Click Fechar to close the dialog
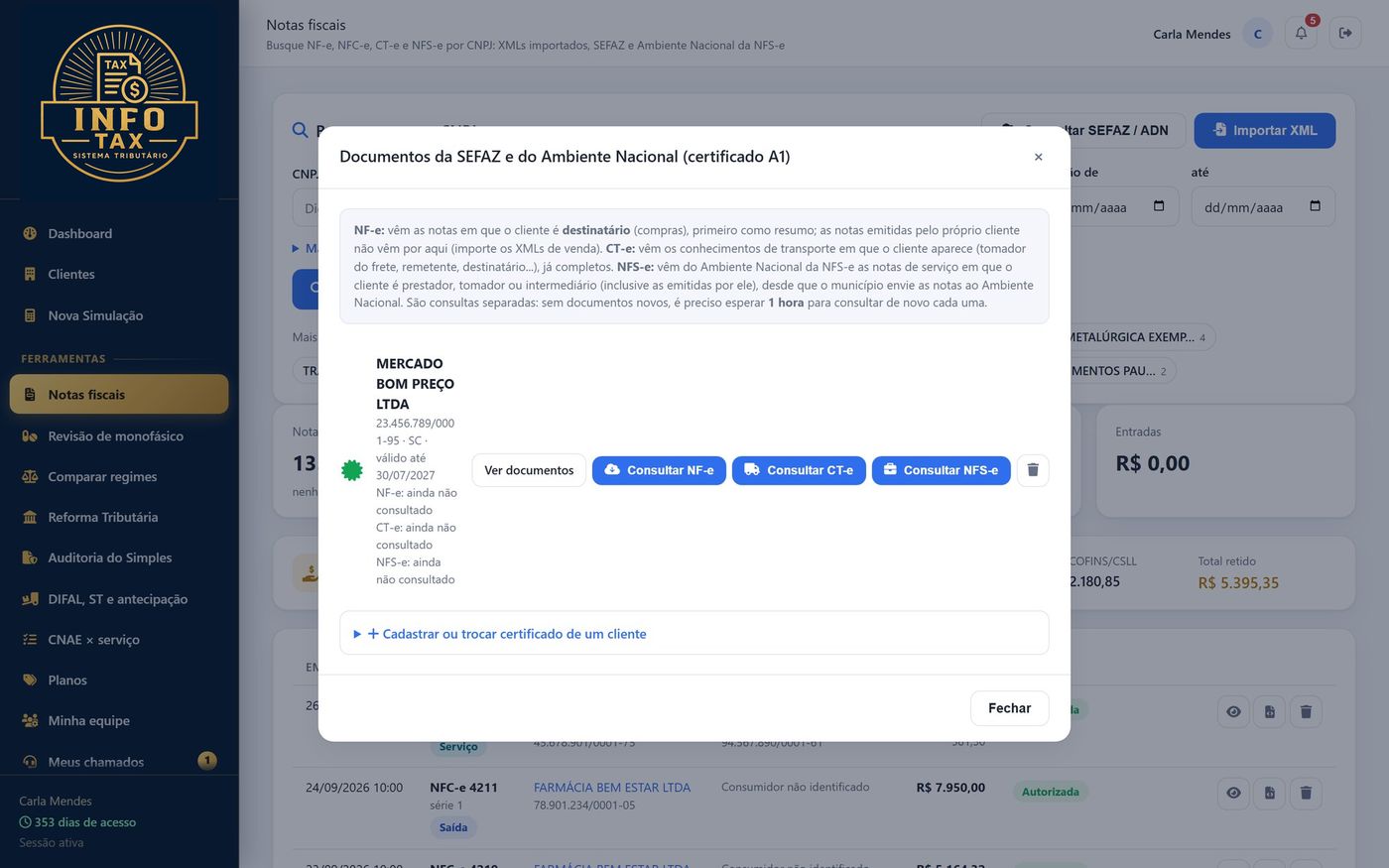This screenshot has height=868, width=1389. [1009, 708]
